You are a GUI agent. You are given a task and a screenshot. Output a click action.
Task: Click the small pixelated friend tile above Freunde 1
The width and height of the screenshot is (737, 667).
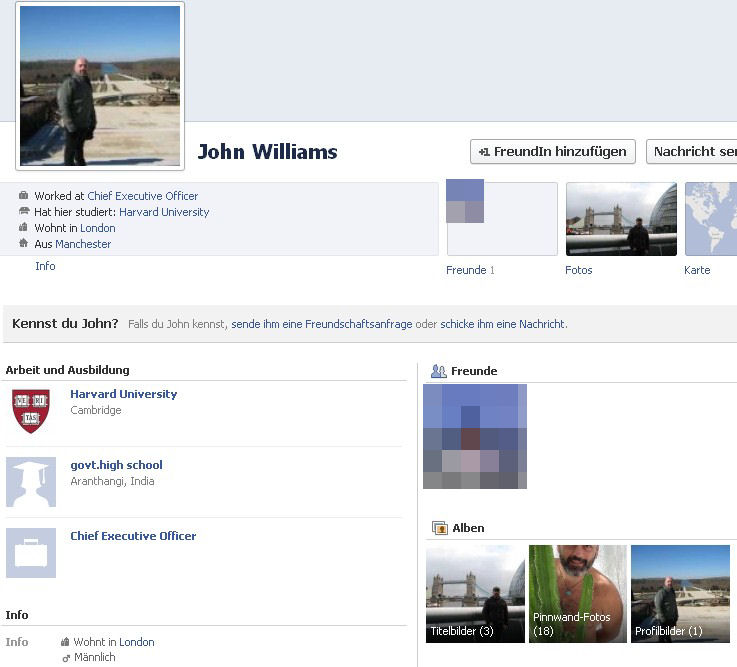click(465, 201)
